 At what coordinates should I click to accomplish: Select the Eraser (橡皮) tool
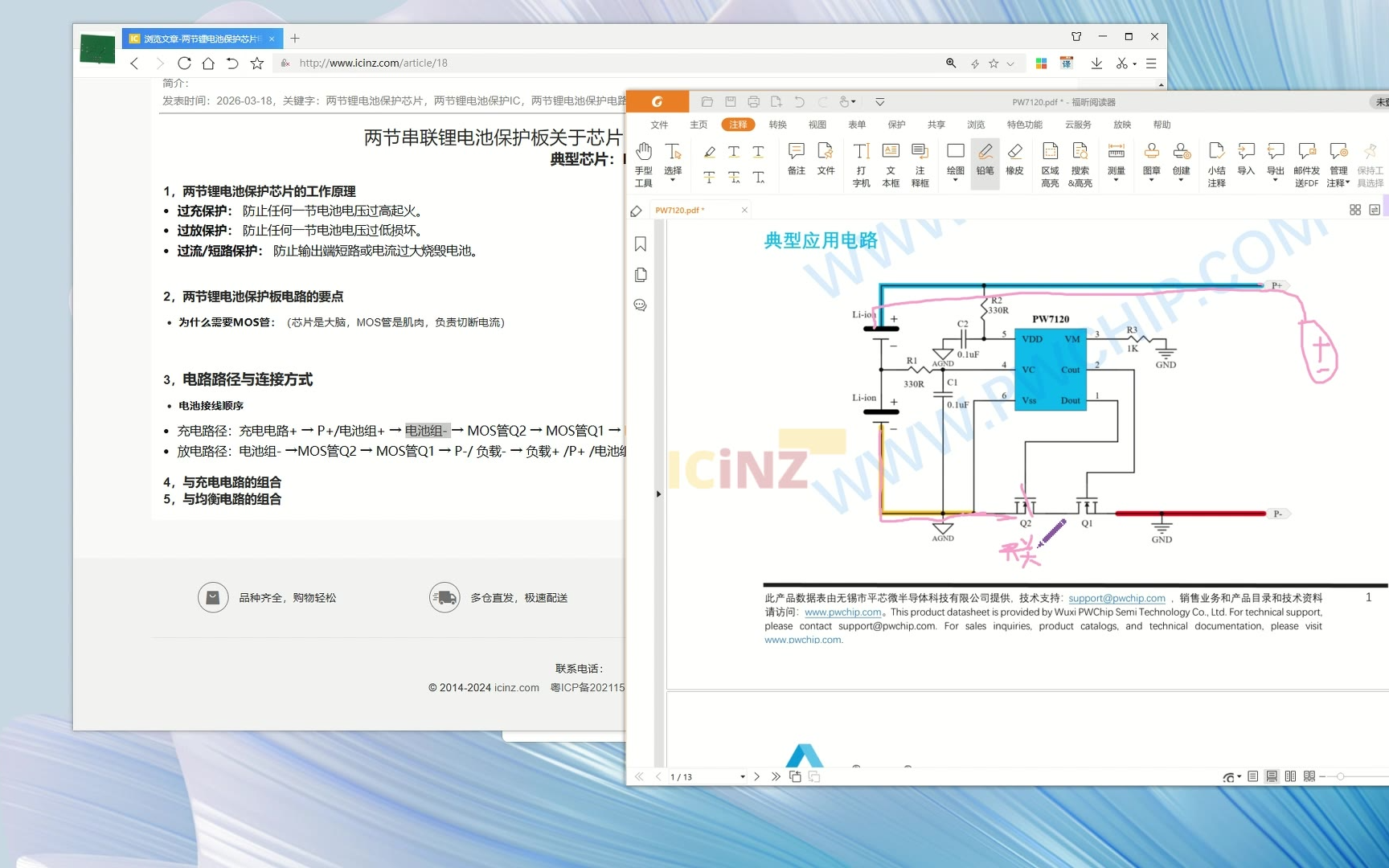(1014, 159)
